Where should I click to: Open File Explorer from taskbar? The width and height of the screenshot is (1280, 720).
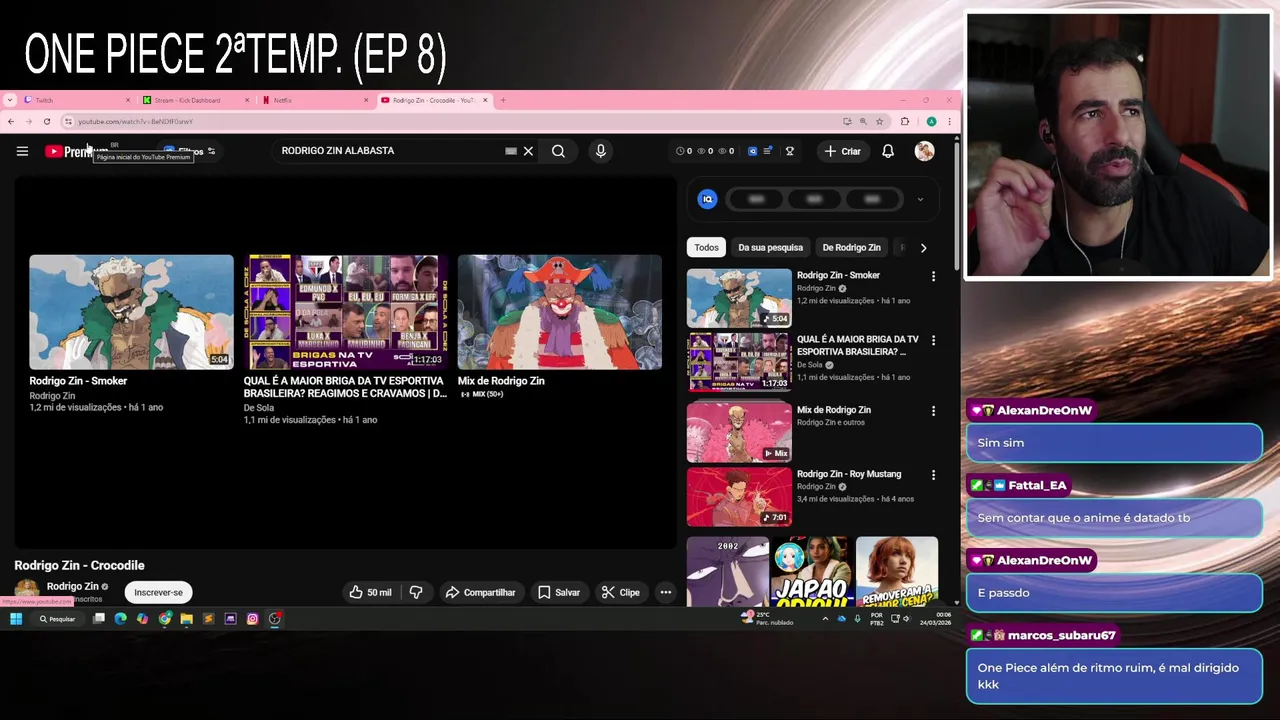(186, 619)
